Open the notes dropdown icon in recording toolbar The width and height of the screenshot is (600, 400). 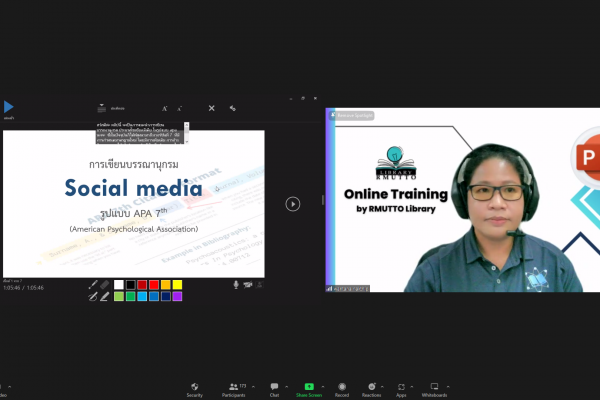(101, 108)
